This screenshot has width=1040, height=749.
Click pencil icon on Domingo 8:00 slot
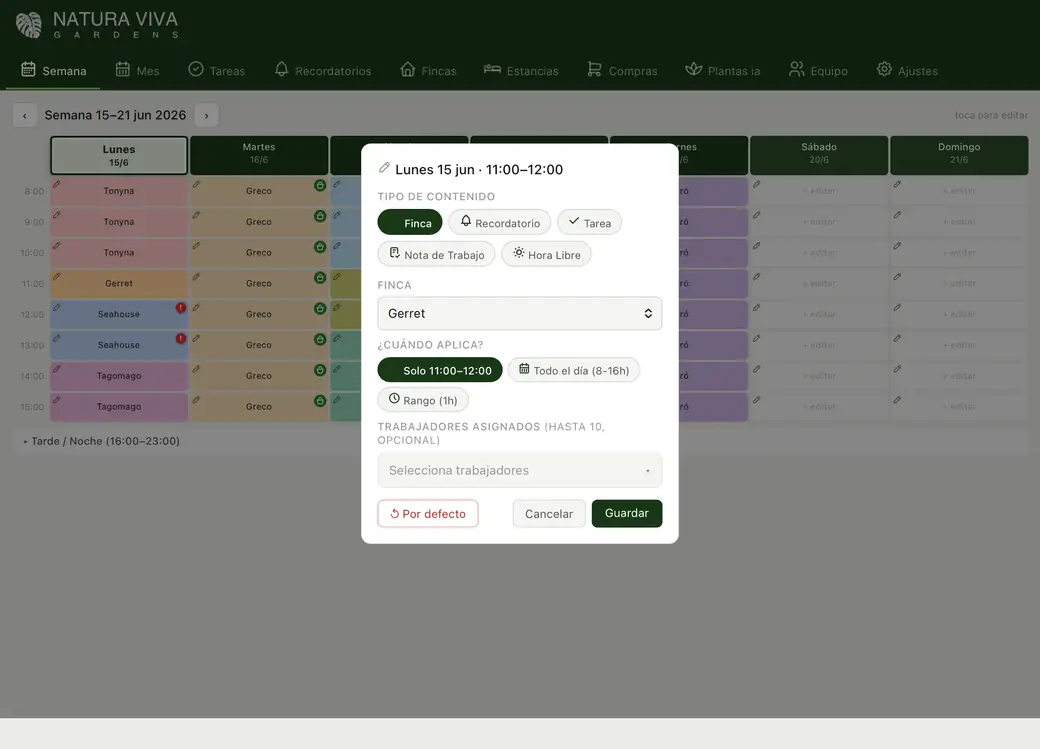click(897, 184)
